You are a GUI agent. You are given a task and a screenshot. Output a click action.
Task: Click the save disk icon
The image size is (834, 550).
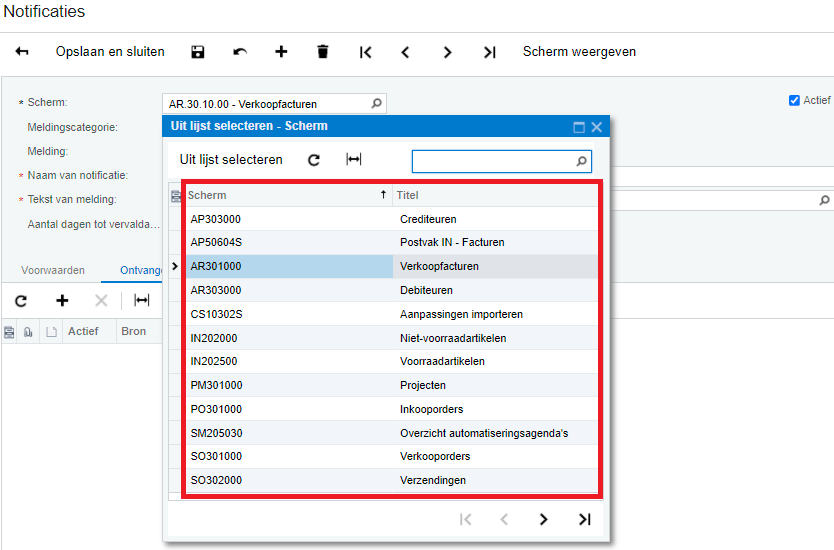(198, 52)
